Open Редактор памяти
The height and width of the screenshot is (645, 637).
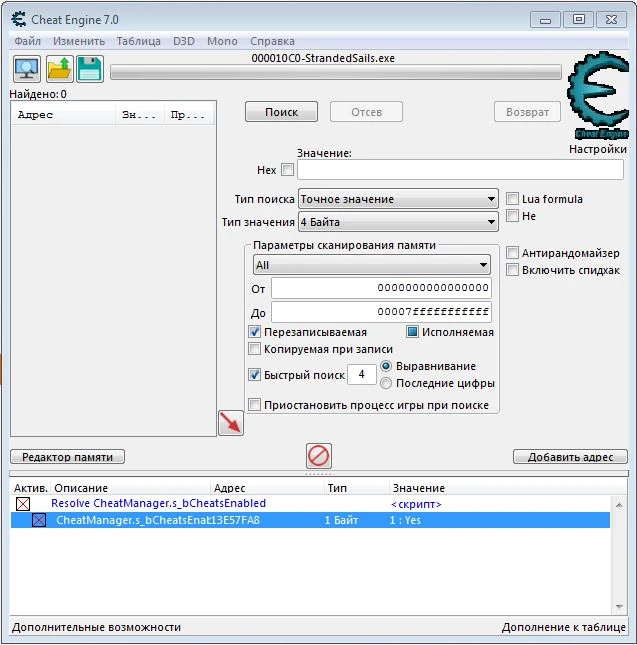[x=67, y=457]
